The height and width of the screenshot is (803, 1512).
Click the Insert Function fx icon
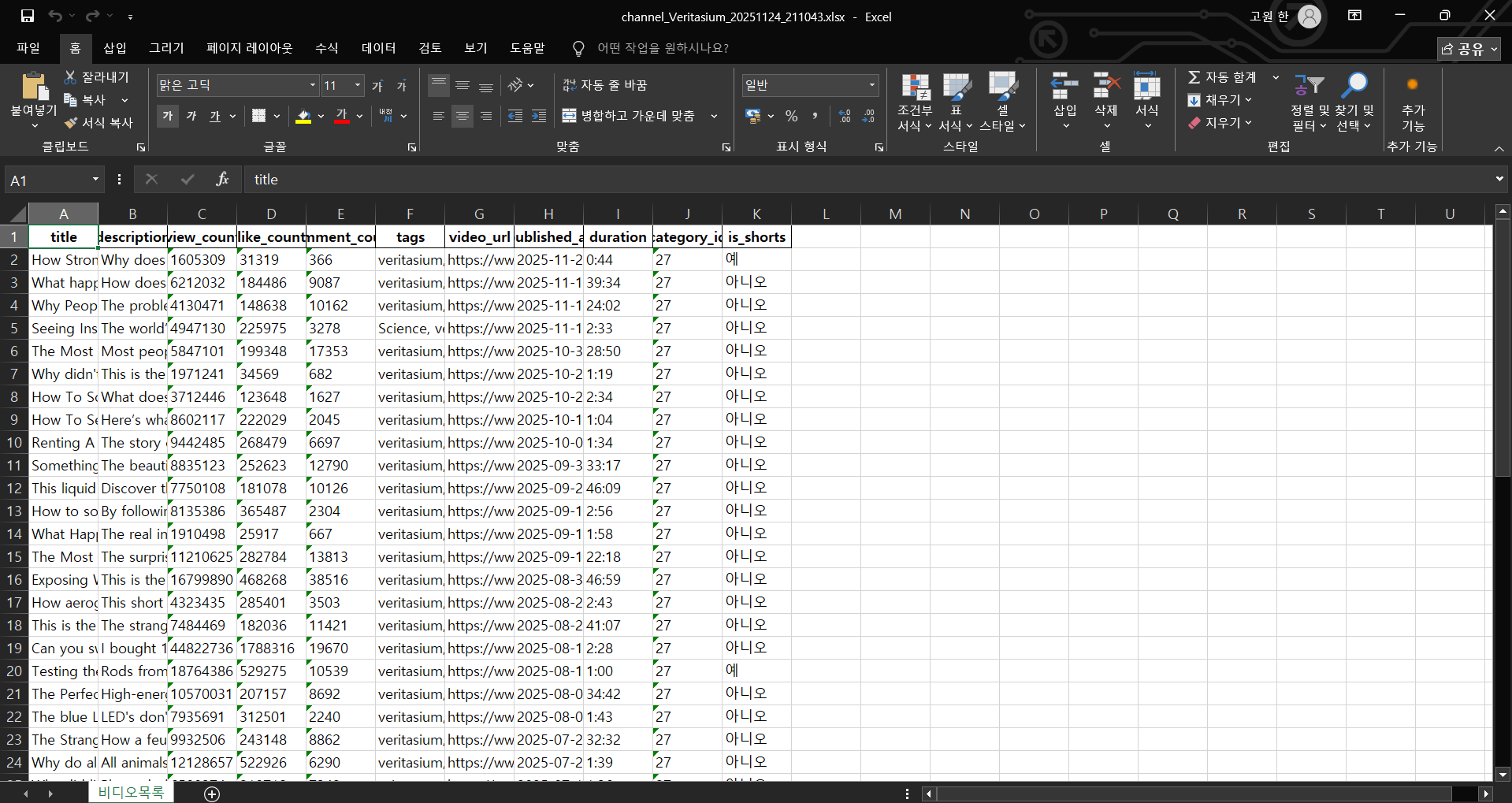pyautogui.click(x=222, y=180)
